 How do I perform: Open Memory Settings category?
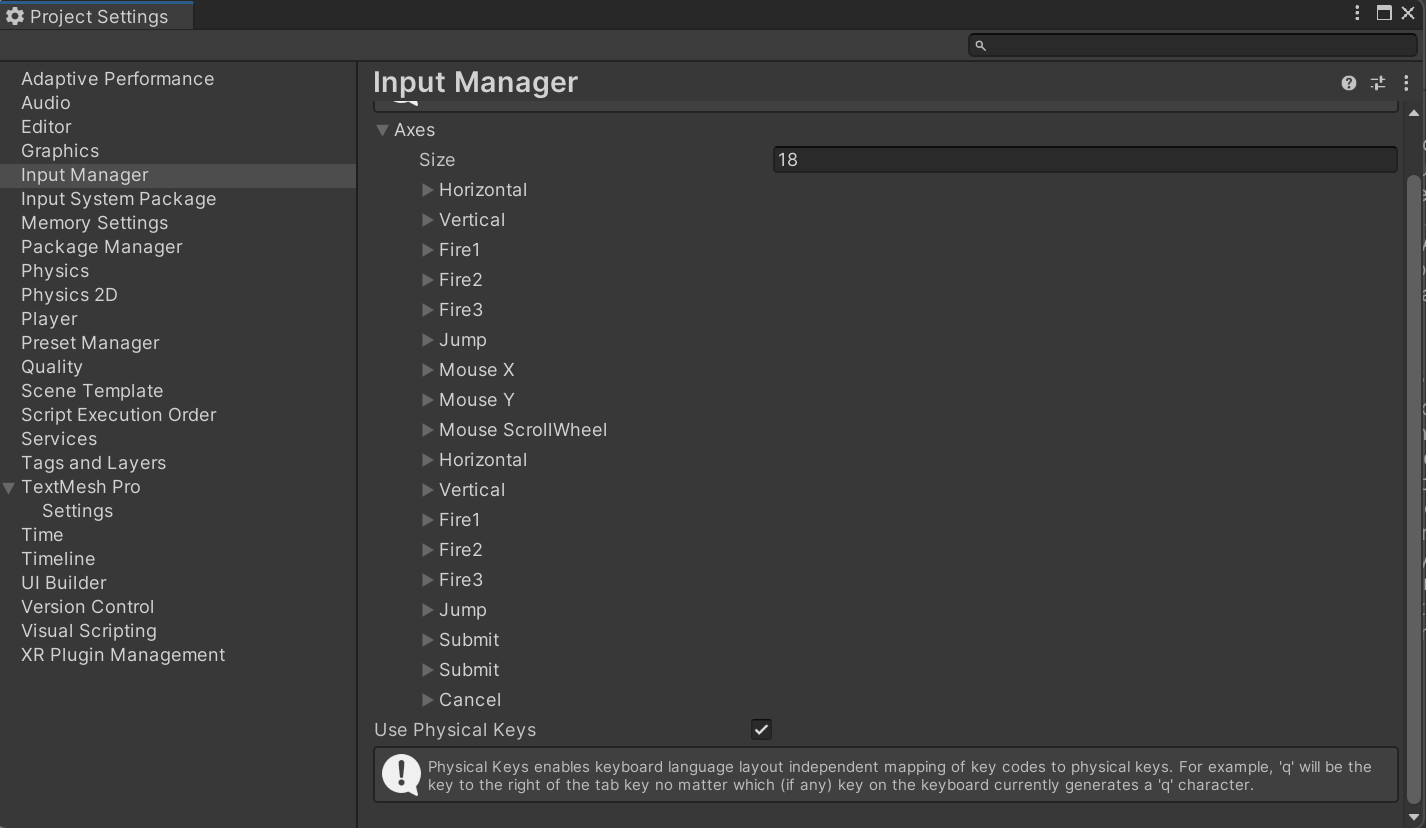[x=94, y=223]
